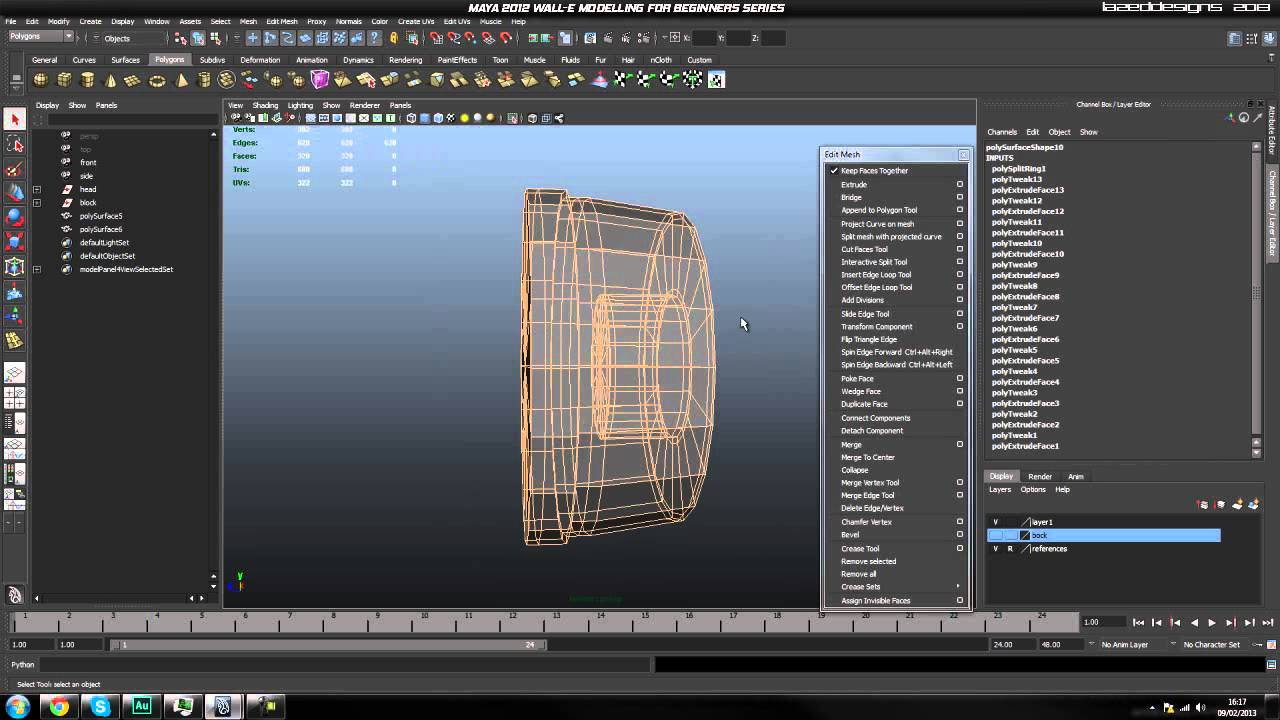Image resolution: width=1280 pixels, height=720 pixels.
Task: Create a polygon cube from shelf
Action: pos(64,80)
